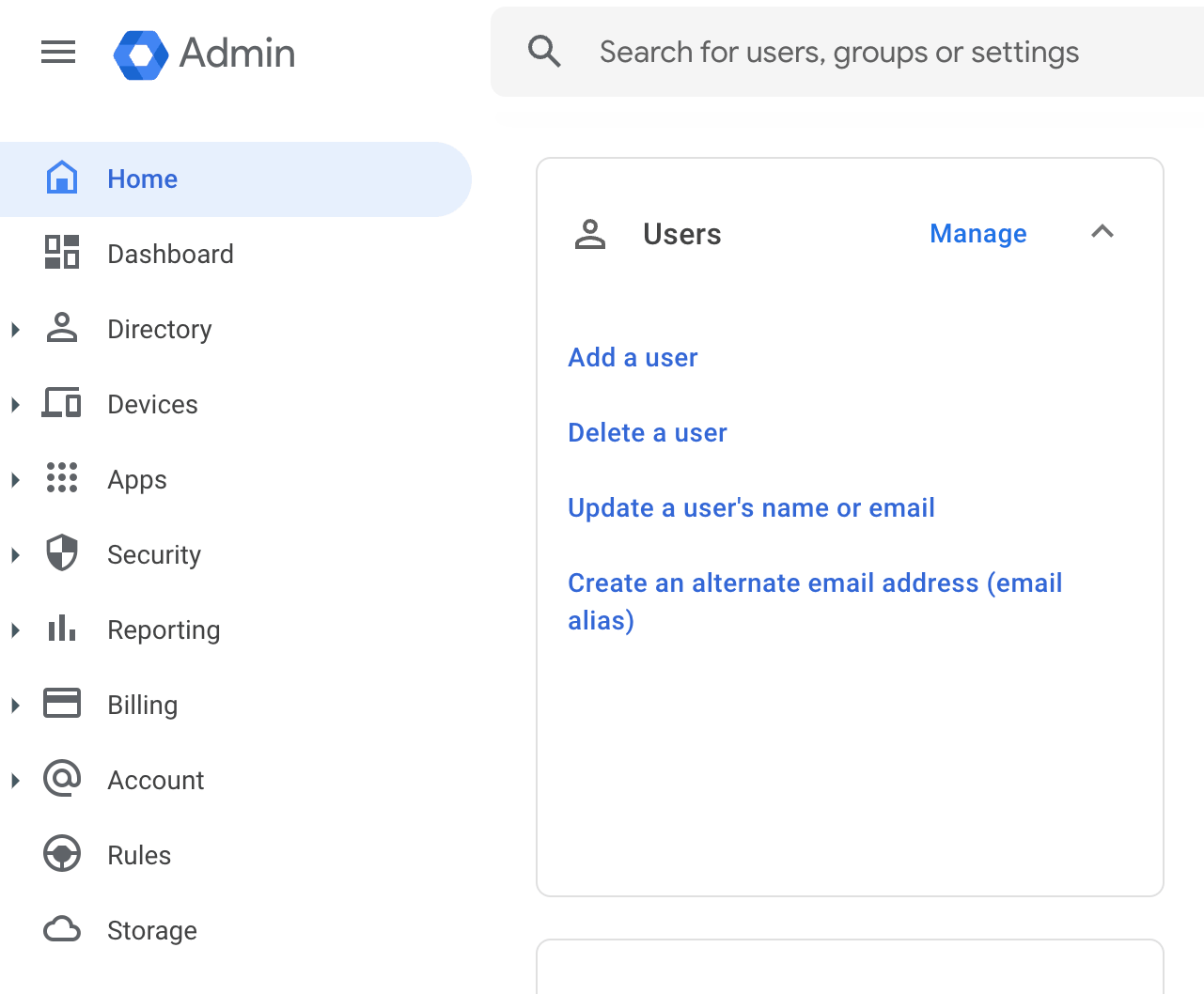Select the Reporting bar chart icon
This screenshot has height=994, width=1204.
pyautogui.click(x=61, y=629)
